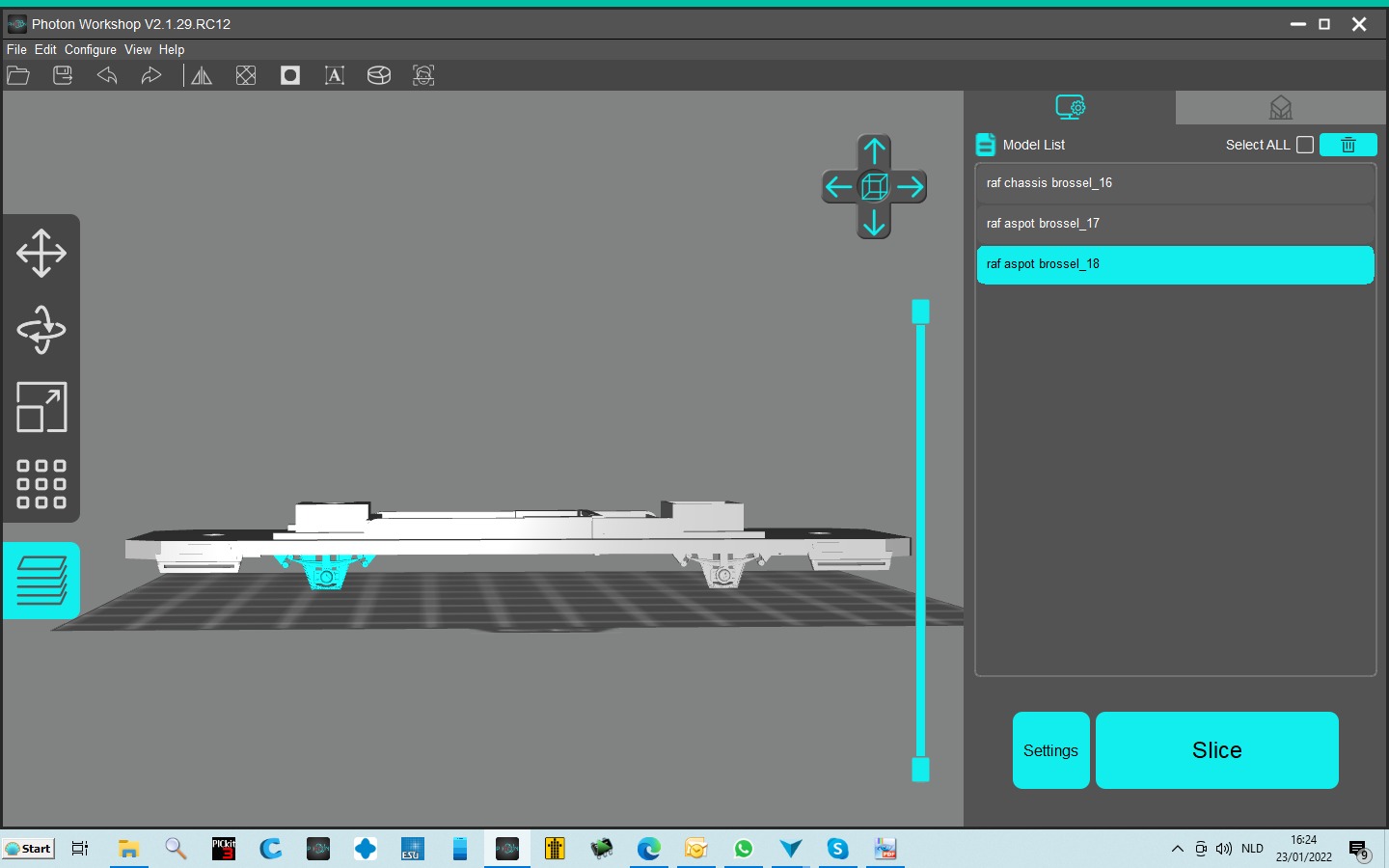Click the split model pie icon
Image resolution: width=1389 pixels, height=868 pixels.
pyautogui.click(x=379, y=75)
